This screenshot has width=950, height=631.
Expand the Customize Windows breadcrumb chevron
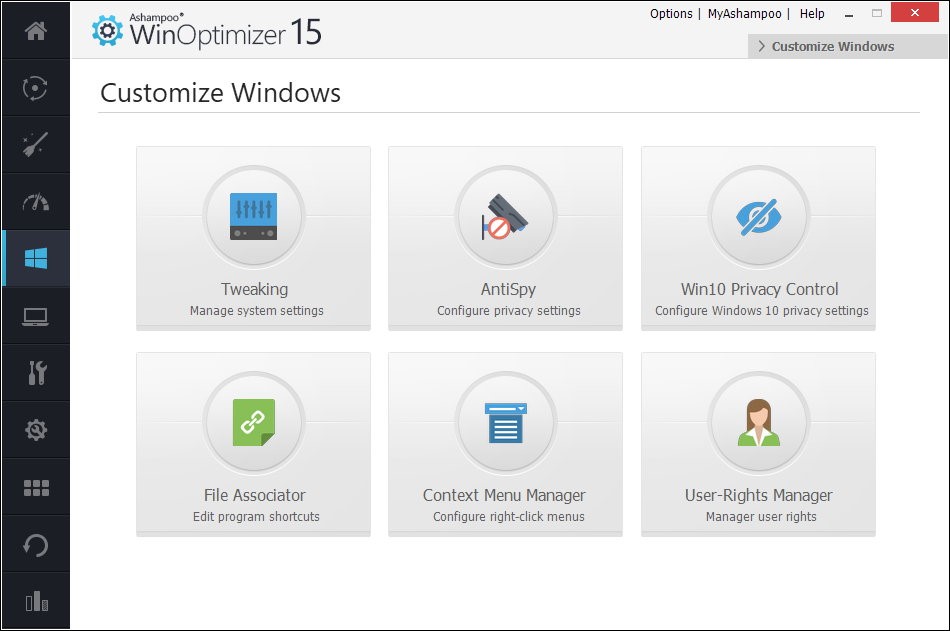pyautogui.click(x=762, y=46)
